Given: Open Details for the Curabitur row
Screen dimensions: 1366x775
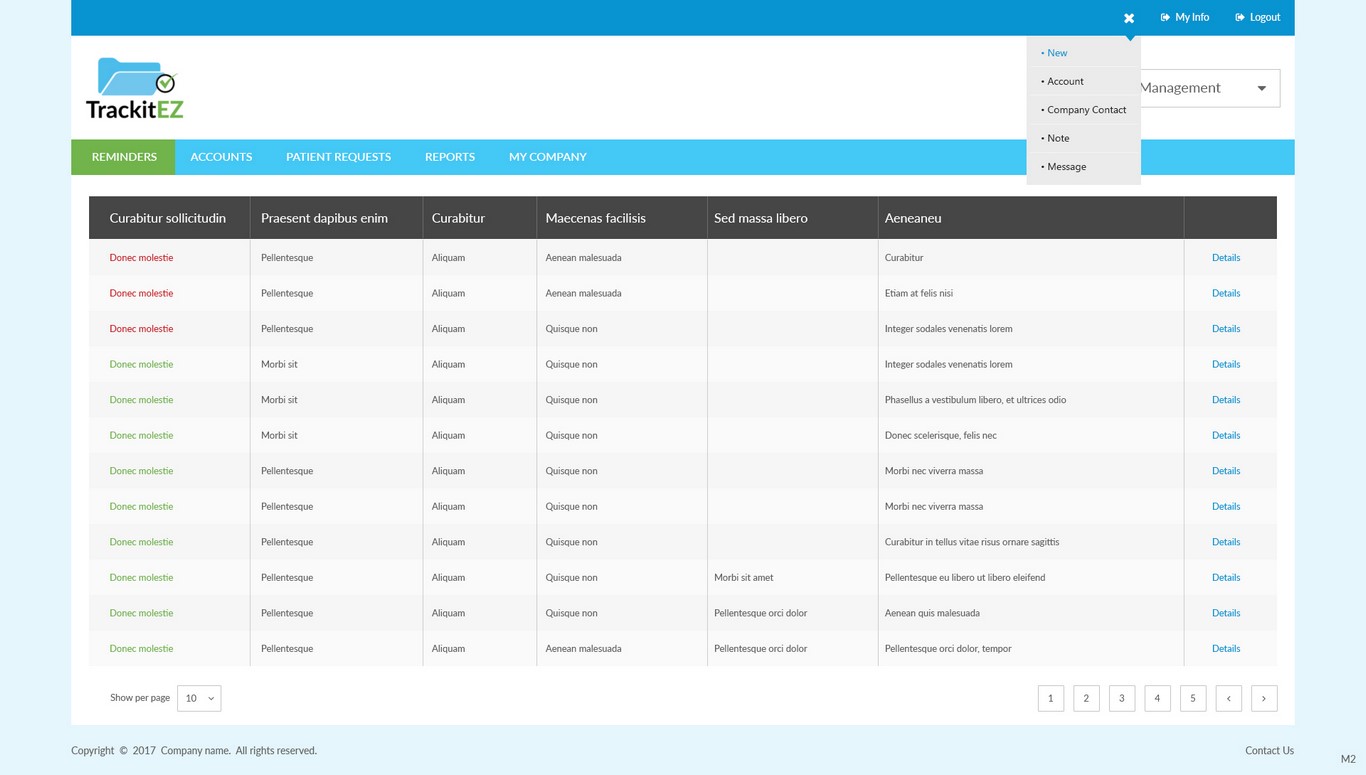Looking at the screenshot, I should point(1225,258).
